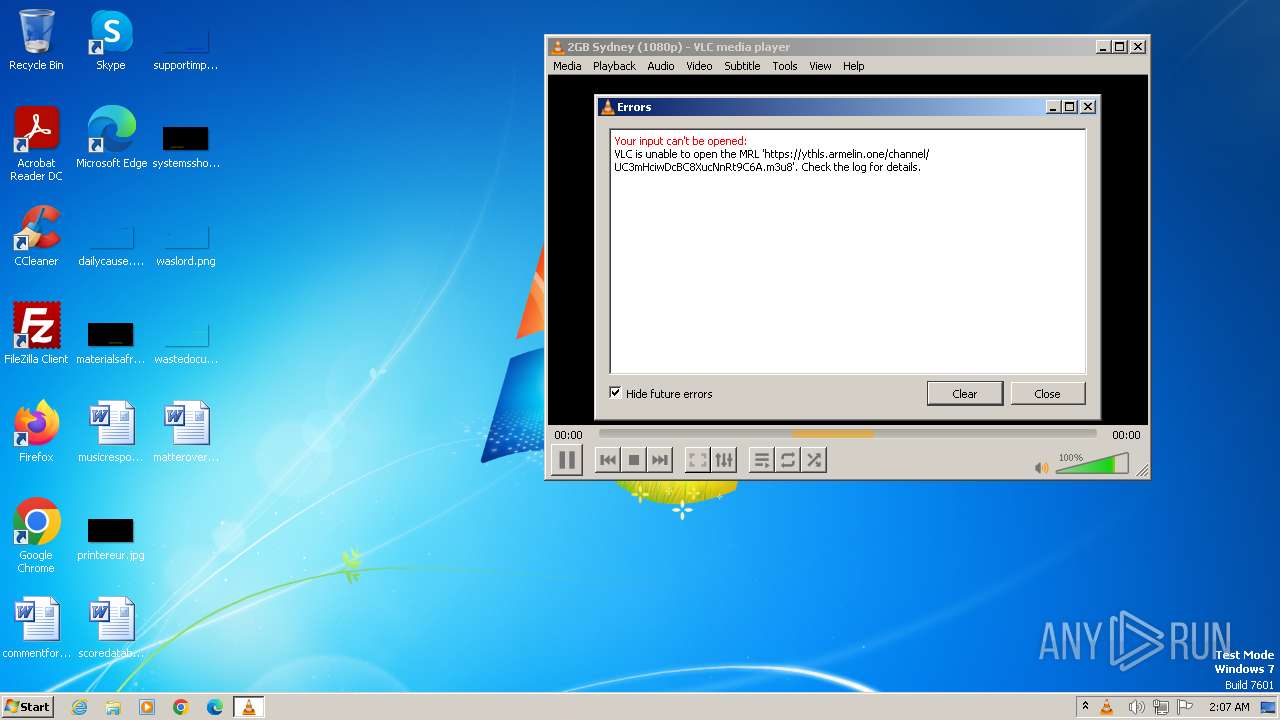
Task: Select the scoredatab Word document
Action: pyautogui.click(x=111, y=628)
